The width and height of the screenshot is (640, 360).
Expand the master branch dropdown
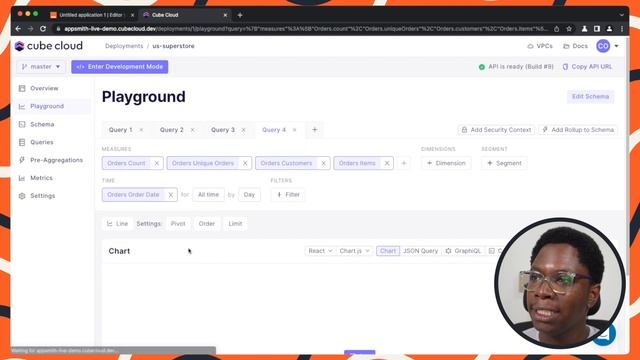[41, 67]
